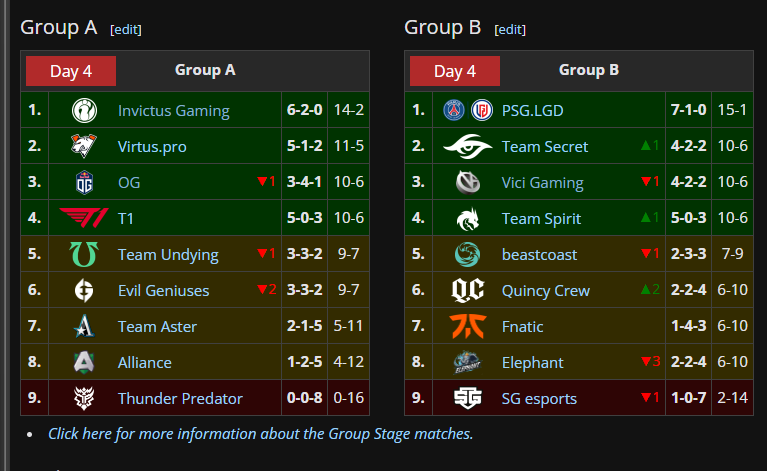Select the Day 4 tab in Group A
767x471 pixels.
click(71, 71)
